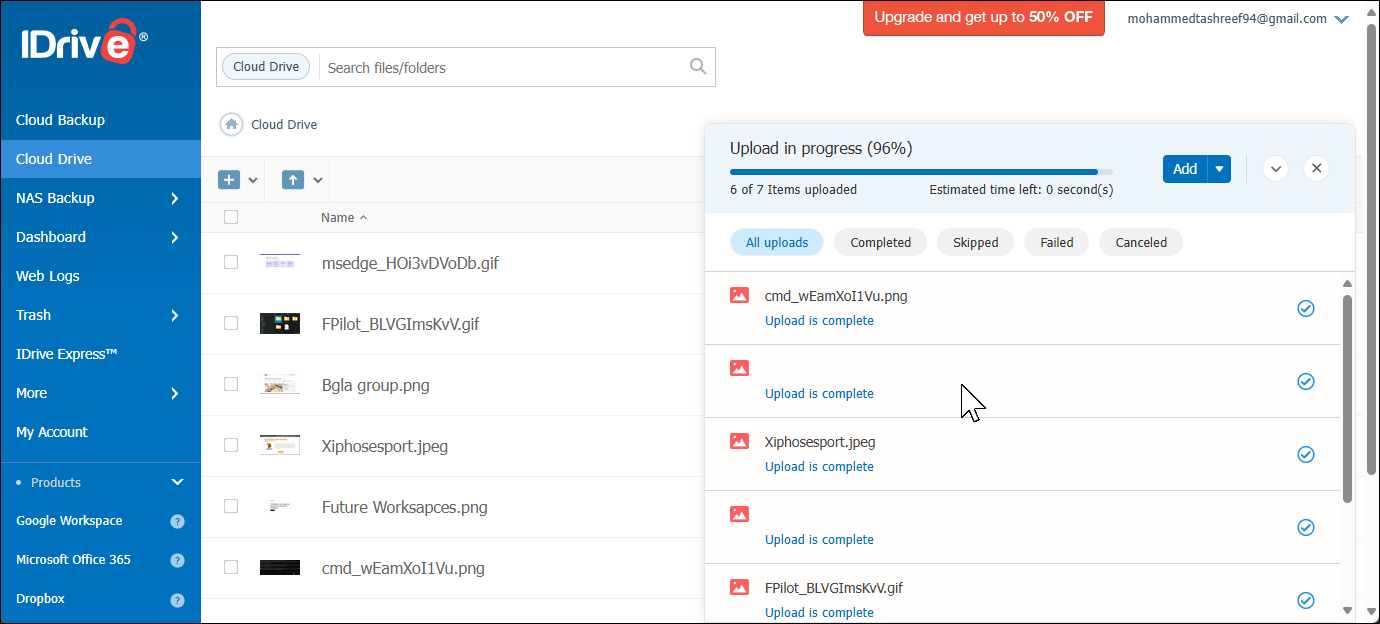
Task: Expand the Dashboard submenu arrow
Action: click(x=175, y=237)
